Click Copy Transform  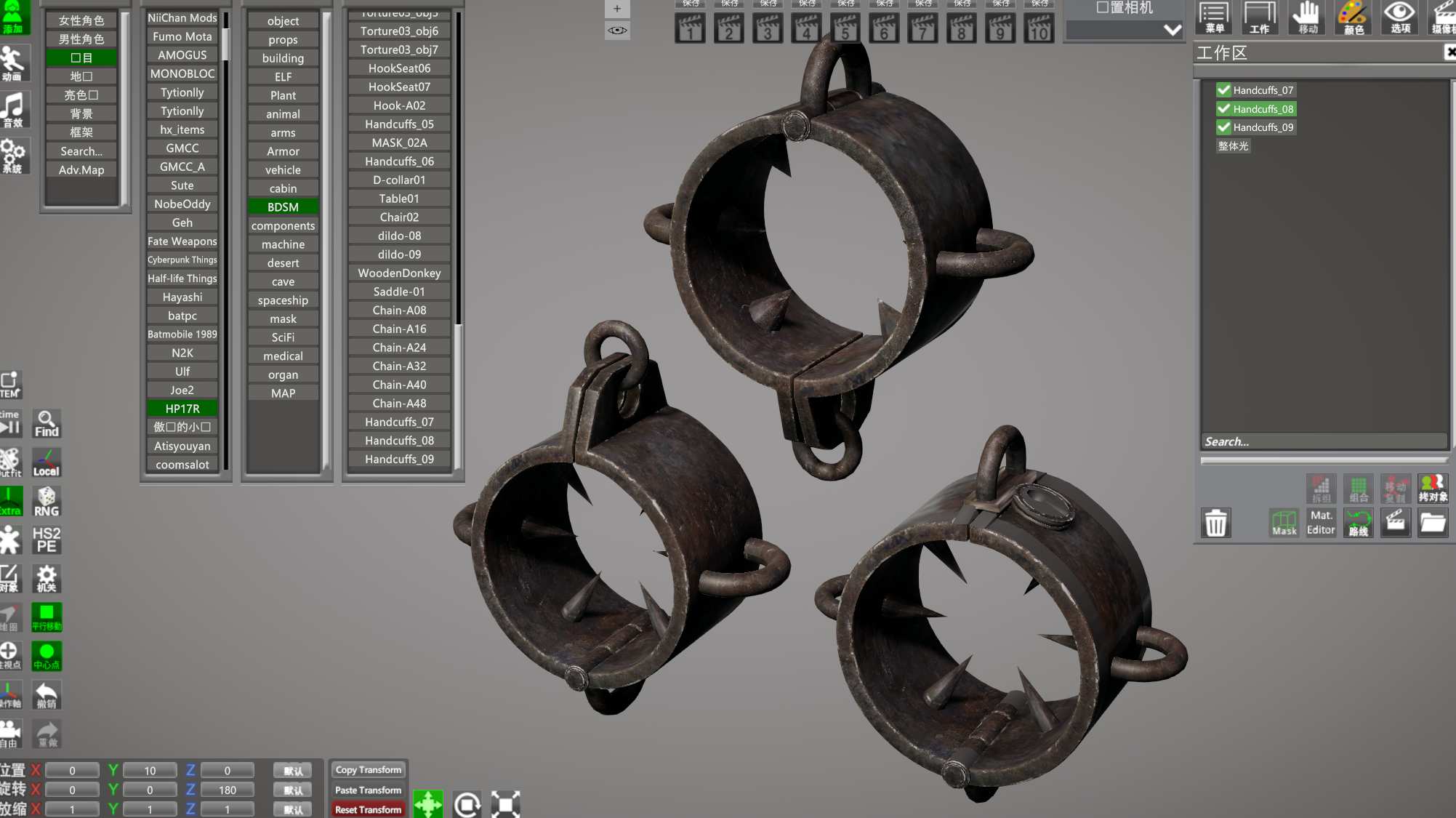coord(368,770)
